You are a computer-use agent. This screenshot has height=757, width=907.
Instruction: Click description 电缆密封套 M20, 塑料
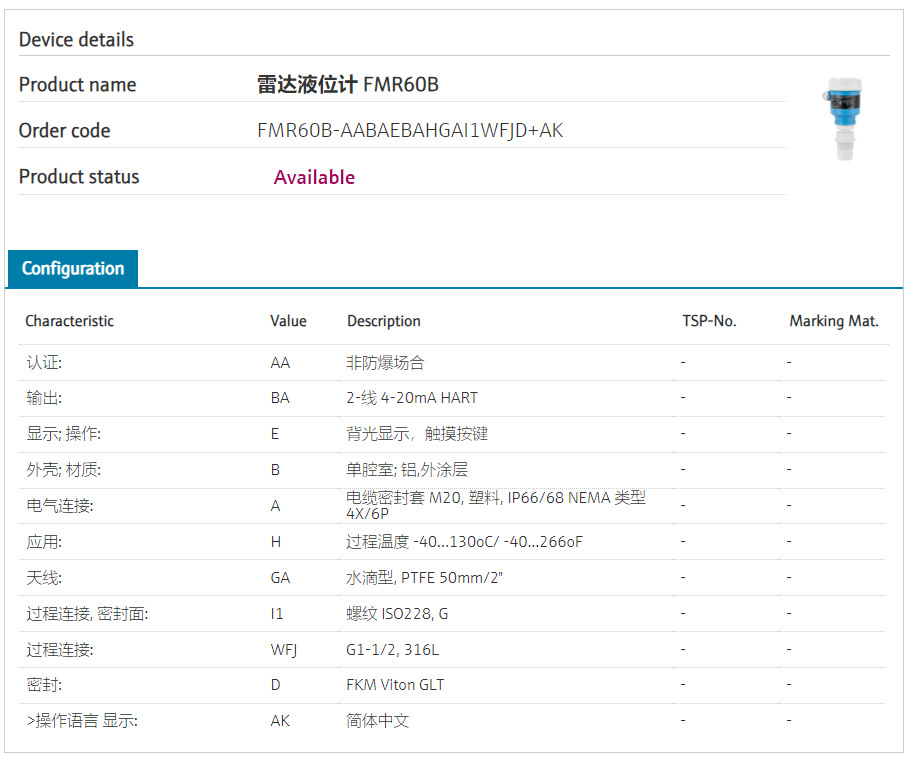[495, 505]
